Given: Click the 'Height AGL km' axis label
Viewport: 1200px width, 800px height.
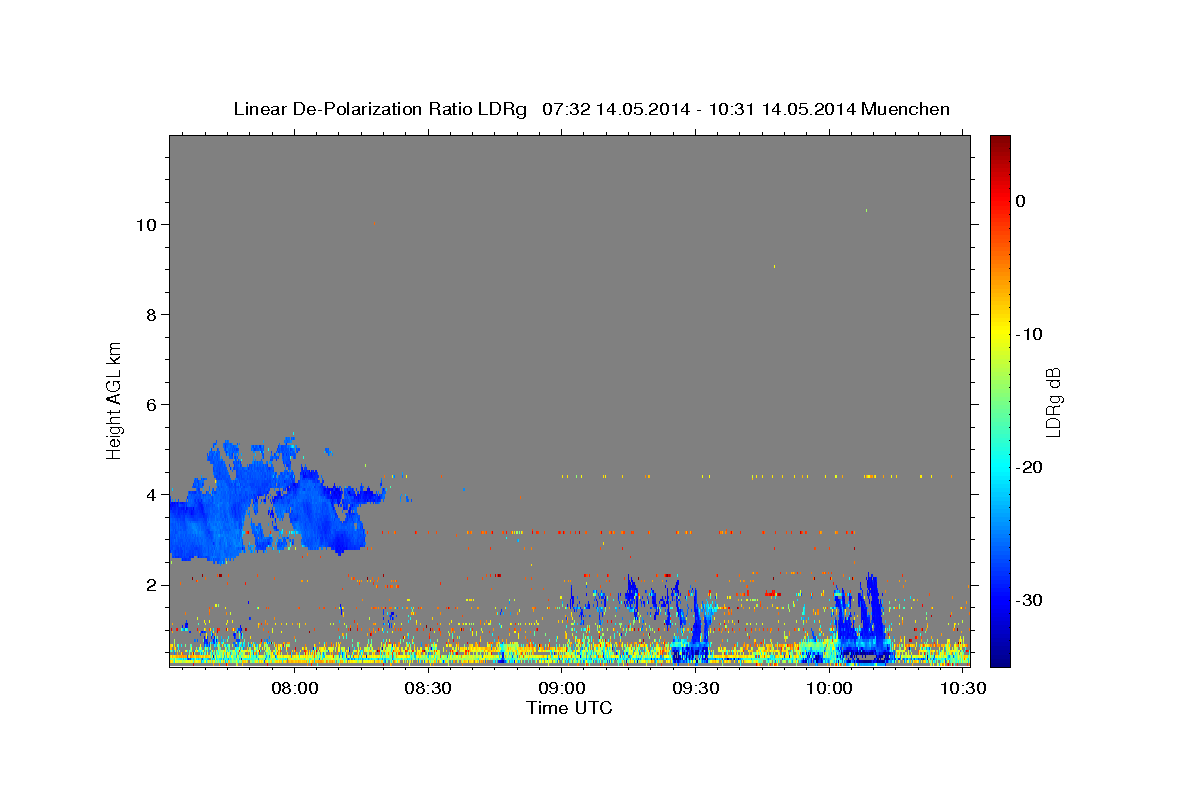Looking at the screenshot, I should click(x=115, y=399).
